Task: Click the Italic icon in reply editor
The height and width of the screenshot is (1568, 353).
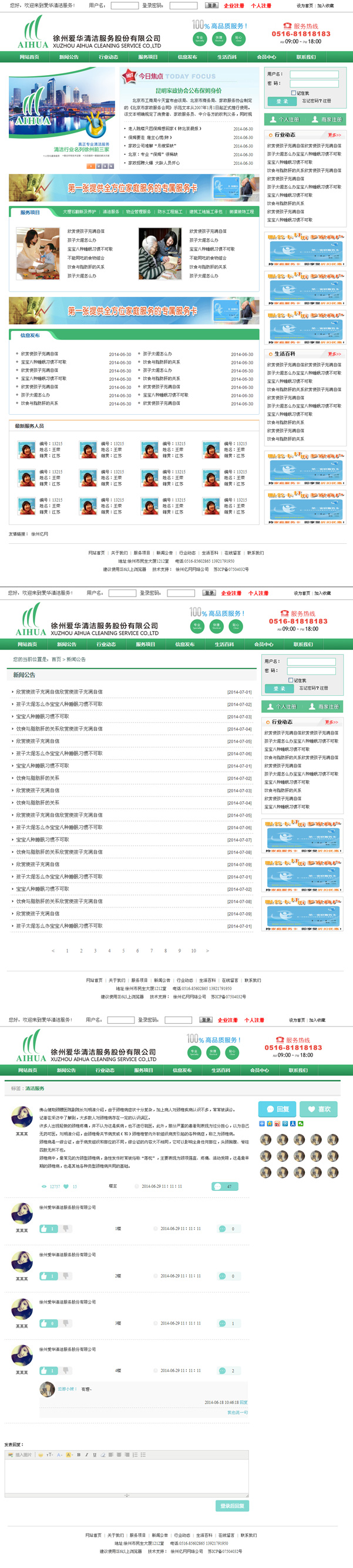Action: pos(86,1455)
